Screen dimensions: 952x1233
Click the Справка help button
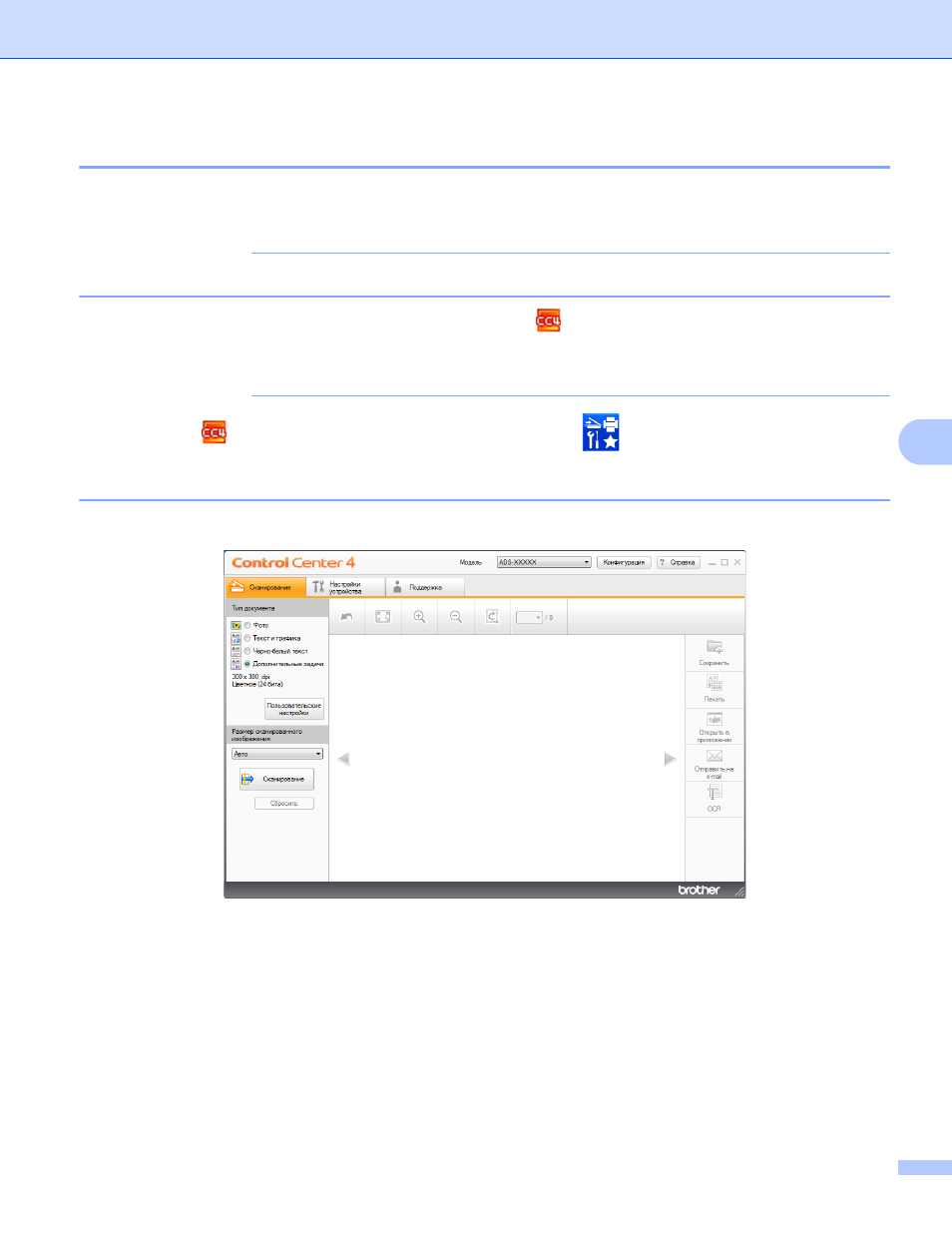coord(679,562)
